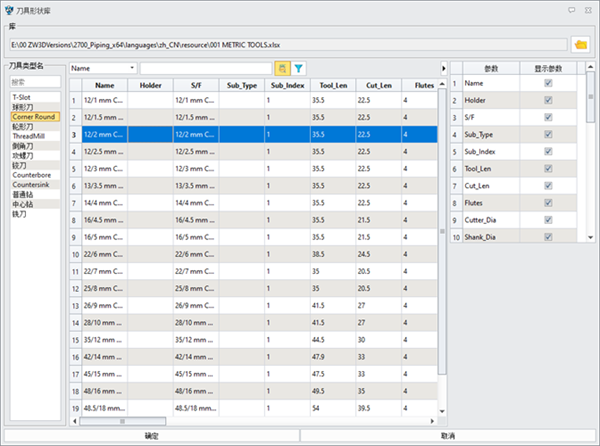
Task: Click the Cut_Len column header
Action: point(378,86)
